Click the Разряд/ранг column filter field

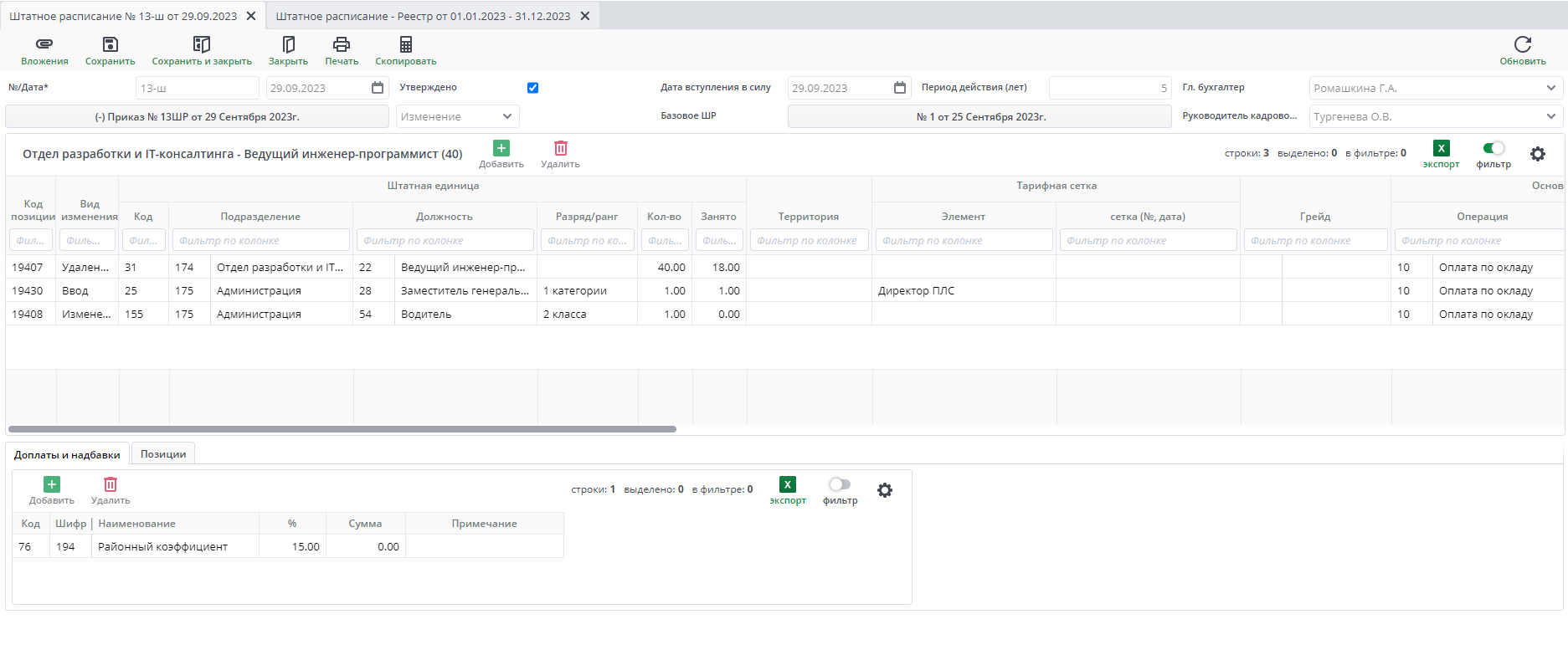(x=588, y=240)
